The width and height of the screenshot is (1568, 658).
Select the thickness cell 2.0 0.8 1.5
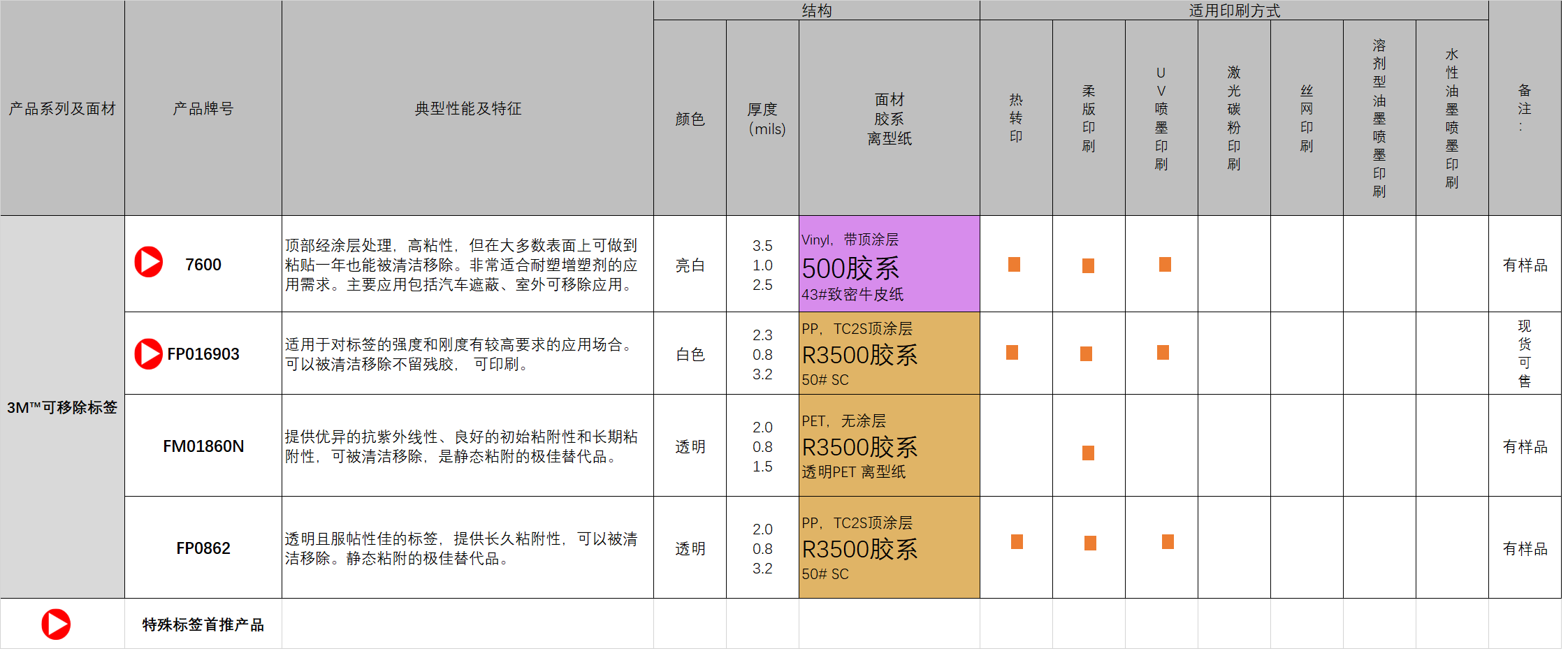point(762,446)
